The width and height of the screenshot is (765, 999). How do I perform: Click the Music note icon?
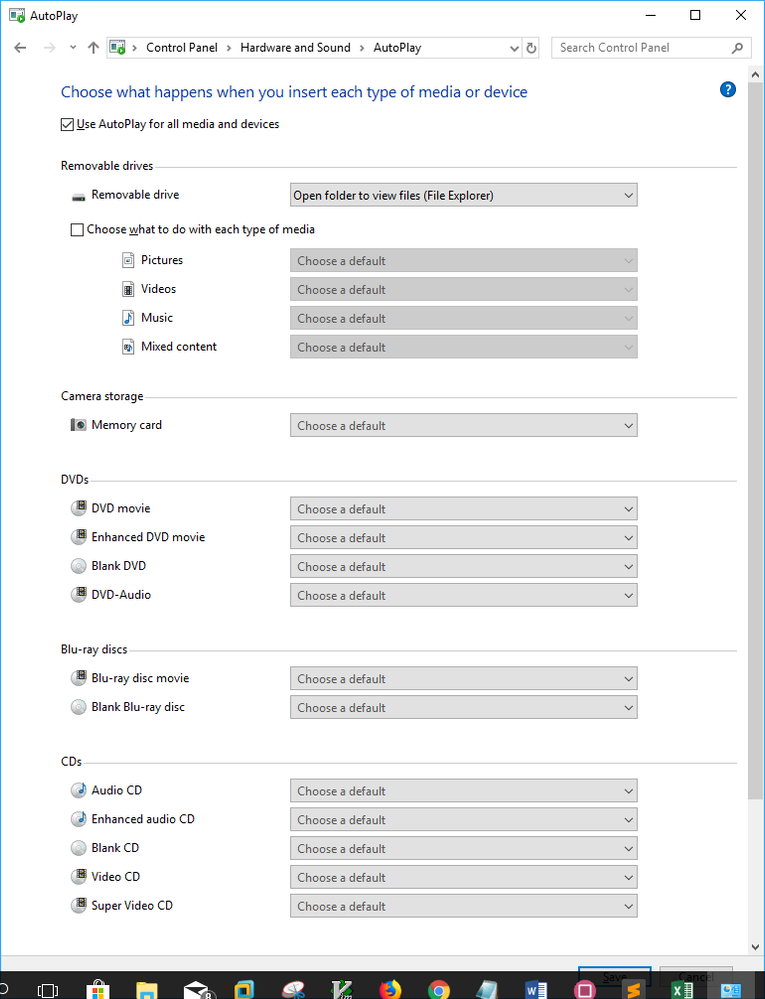129,318
